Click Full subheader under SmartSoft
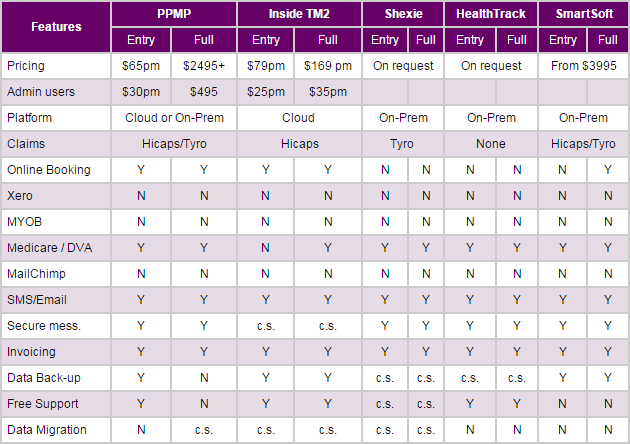 coord(608,40)
